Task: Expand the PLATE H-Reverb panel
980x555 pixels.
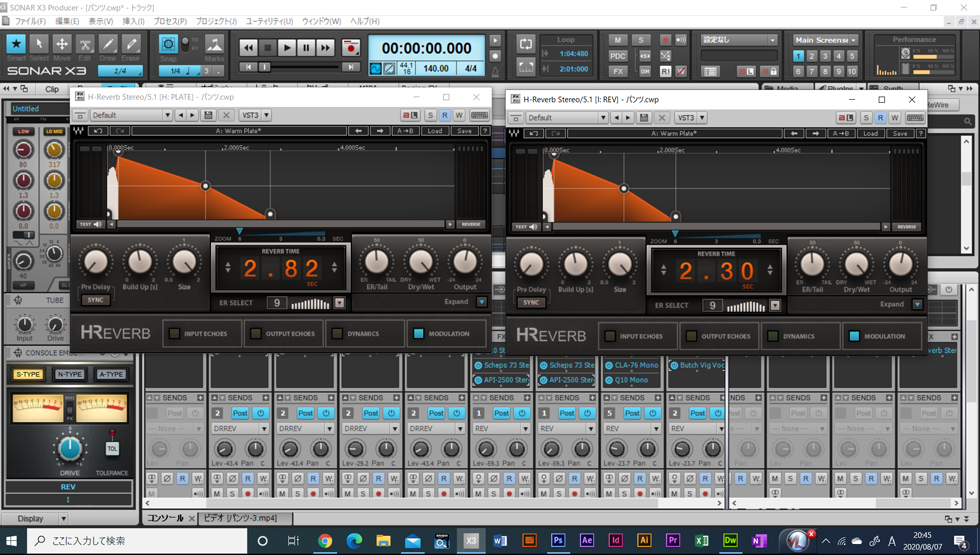Action: (481, 302)
